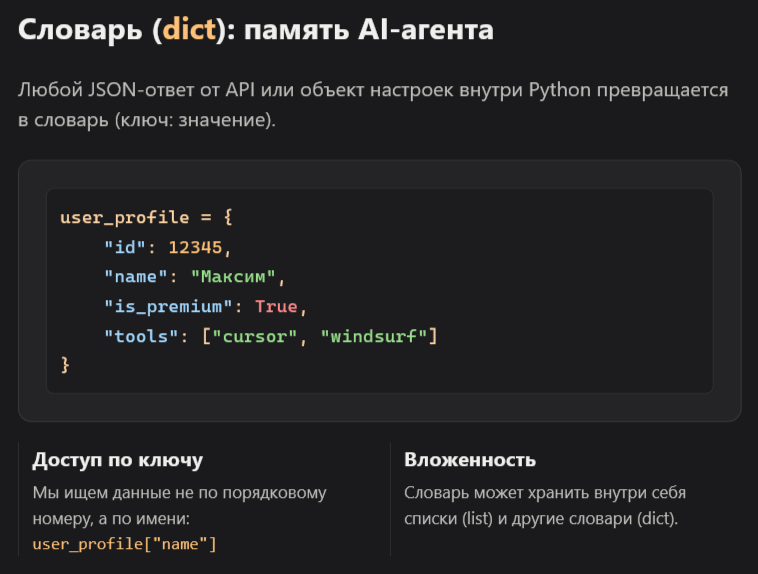Viewport: 758px width, 574px height.
Task: Click the orange word "dict" in the heading
Action: click(x=189, y=29)
